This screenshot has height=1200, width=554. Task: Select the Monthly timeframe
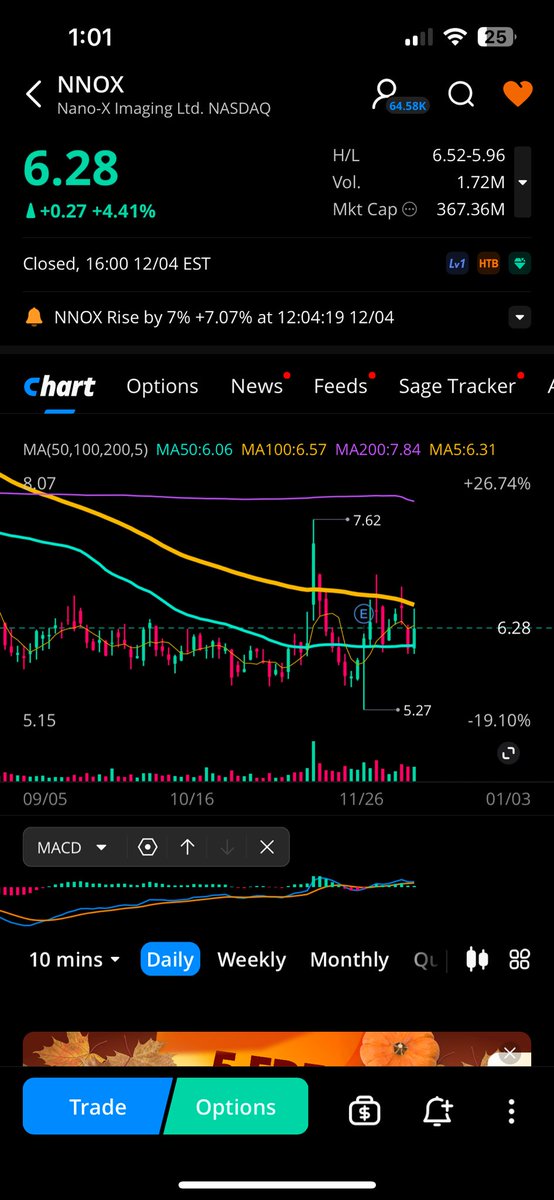tap(349, 959)
